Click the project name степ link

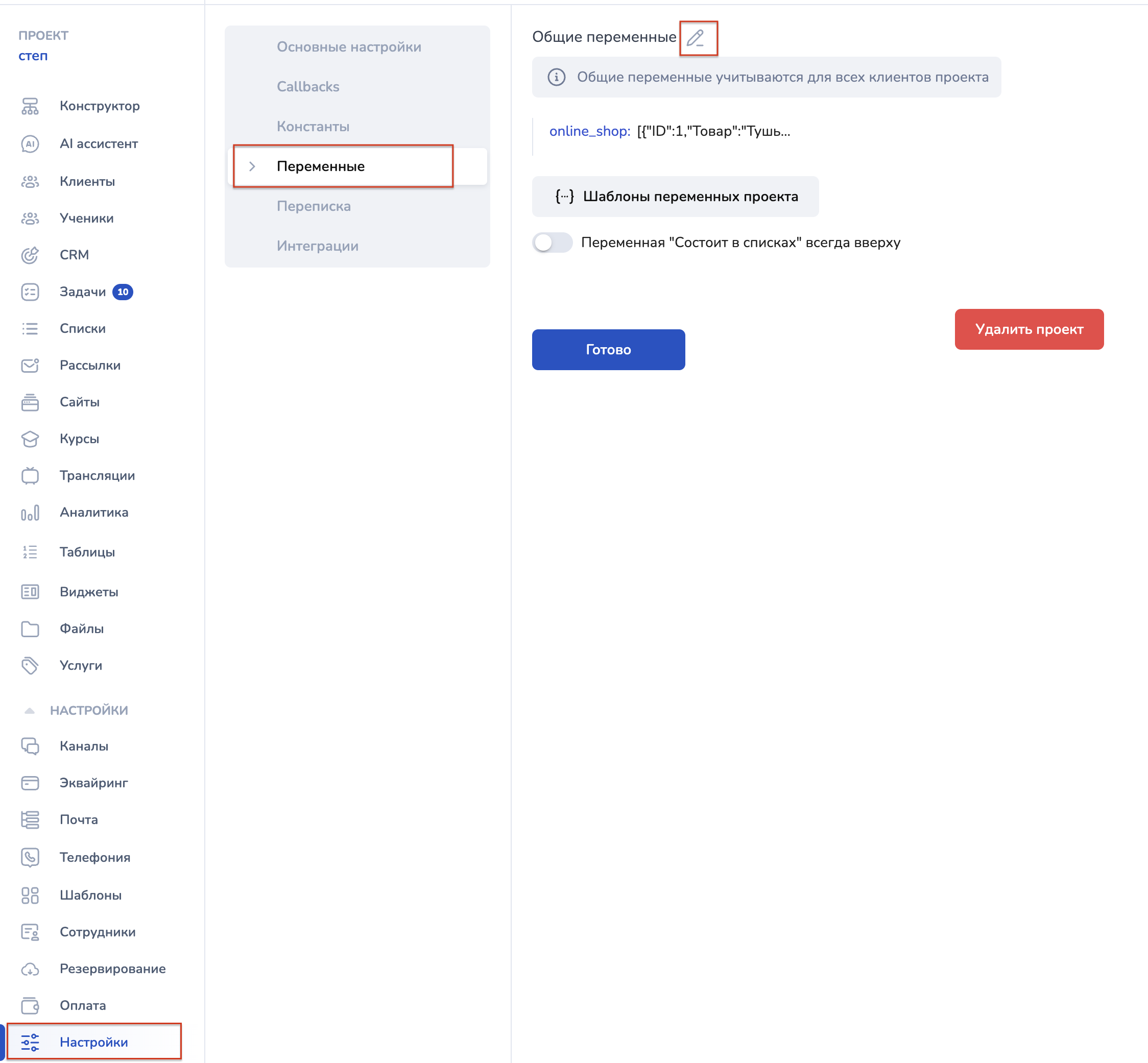tap(33, 56)
